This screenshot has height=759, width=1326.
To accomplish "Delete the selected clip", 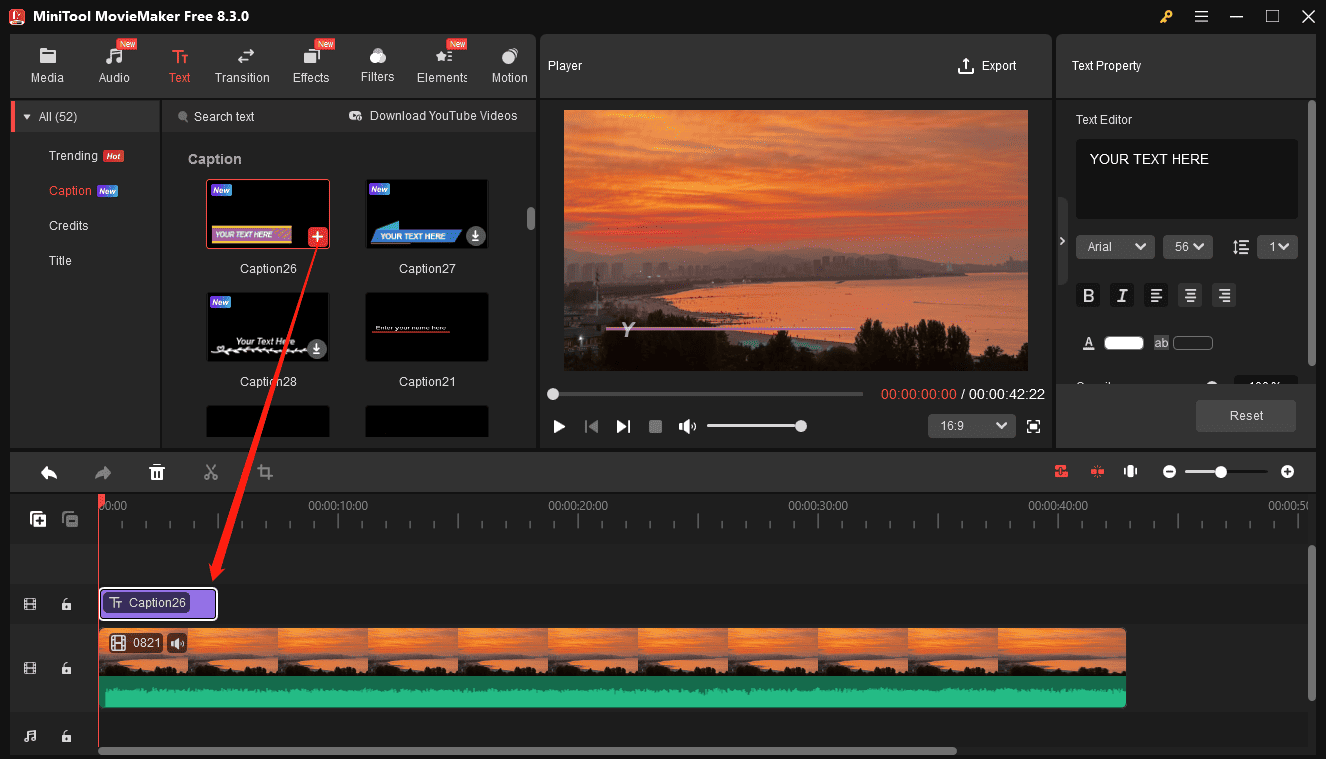I will 157,472.
